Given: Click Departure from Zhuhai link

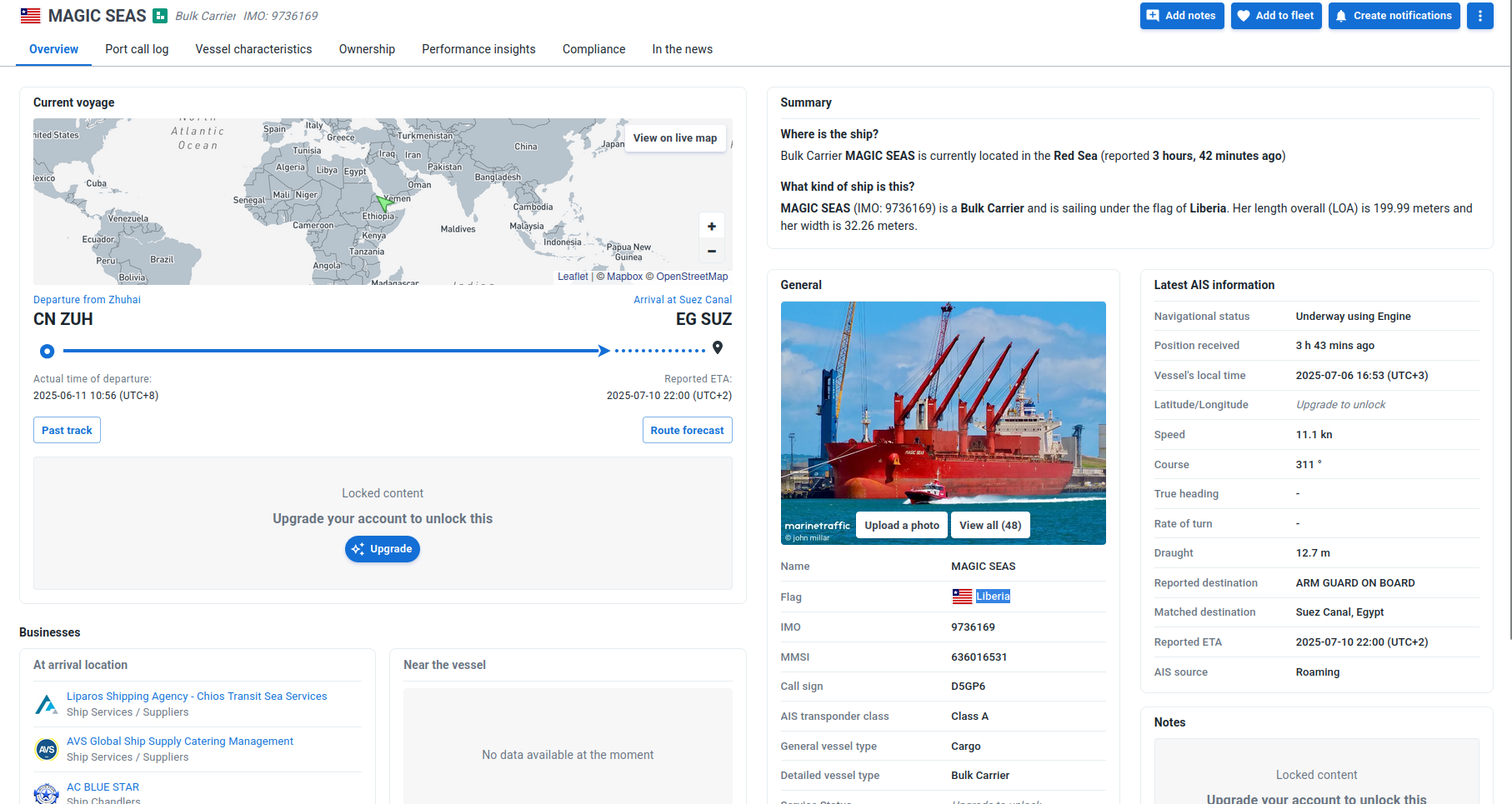Looking at the screenshot, I should [x=87, y=300].
